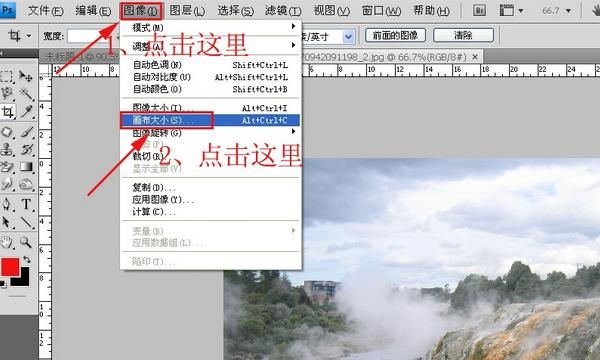Choose 裁切(R) menu entry
Screen dimensions: 600x360
[210, 156]
